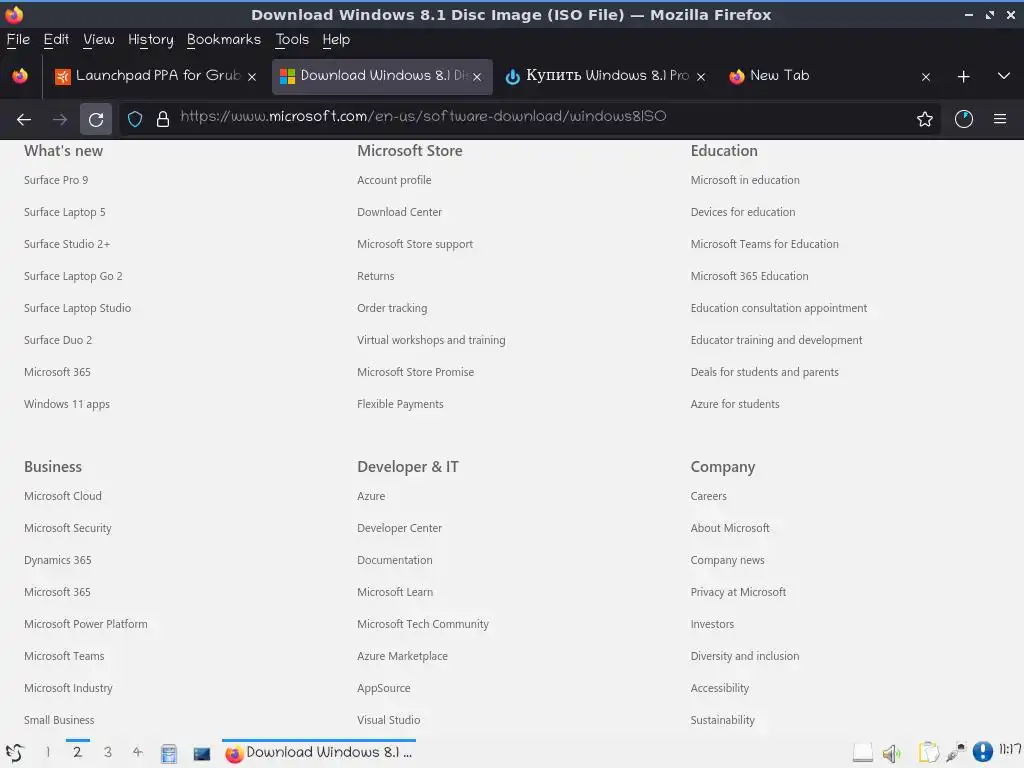The image size is (1024, 768).
Task: Open Careers link under Company
Action: (709, 496)
